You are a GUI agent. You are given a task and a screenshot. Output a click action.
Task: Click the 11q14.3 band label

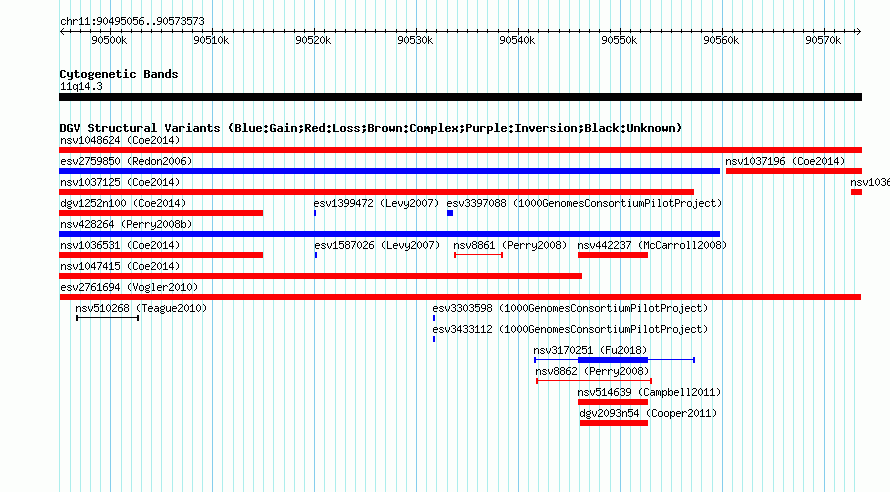[x=81, y=86]
